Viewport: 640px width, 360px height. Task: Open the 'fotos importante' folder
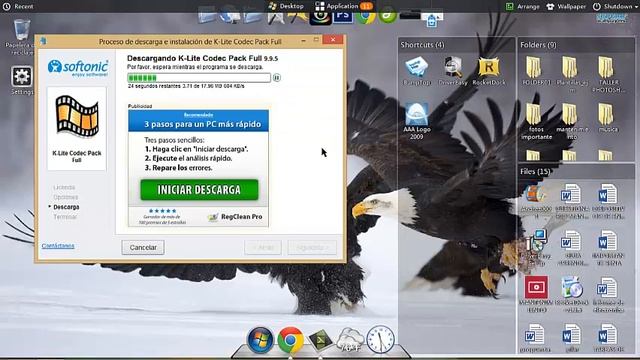coord(536,121)
